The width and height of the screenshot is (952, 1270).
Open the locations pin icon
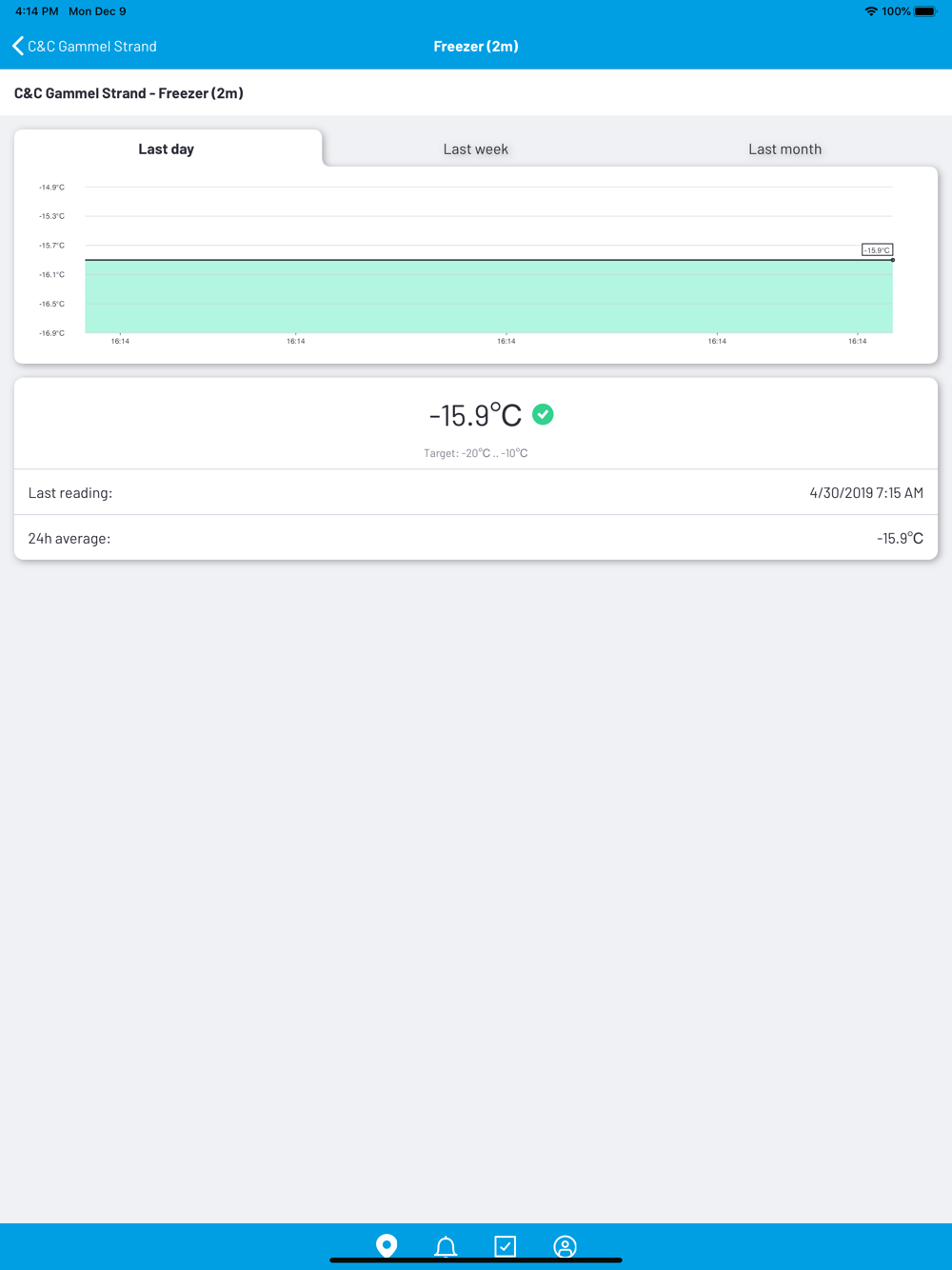(387, 1245)
